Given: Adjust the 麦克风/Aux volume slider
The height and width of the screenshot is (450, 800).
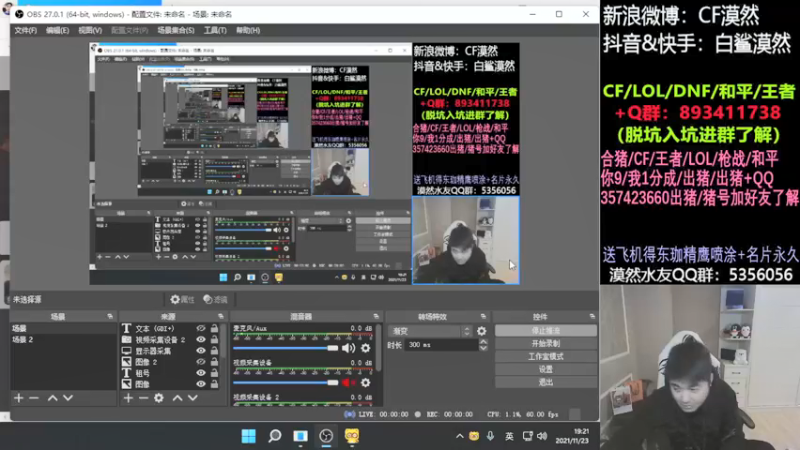Looking at the screenshot, I should click(x=285, y=348).
